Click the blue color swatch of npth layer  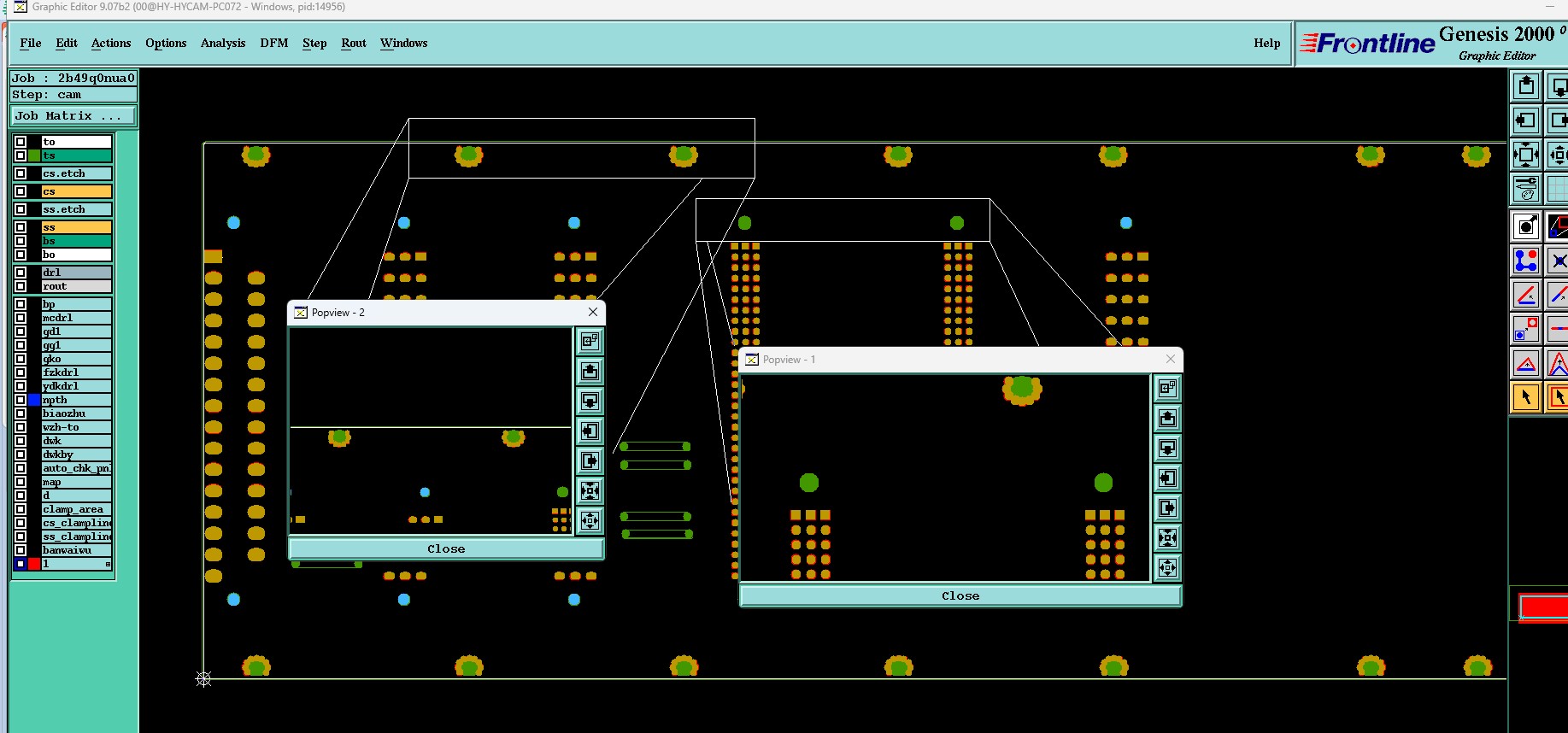click(34, 400)
